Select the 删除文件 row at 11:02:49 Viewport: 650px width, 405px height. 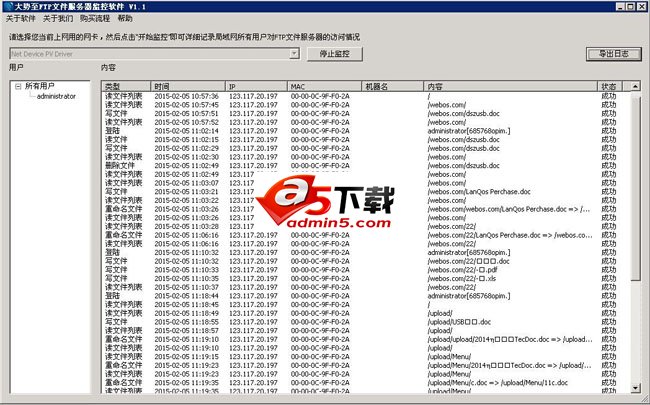click(x=366, y=165)
